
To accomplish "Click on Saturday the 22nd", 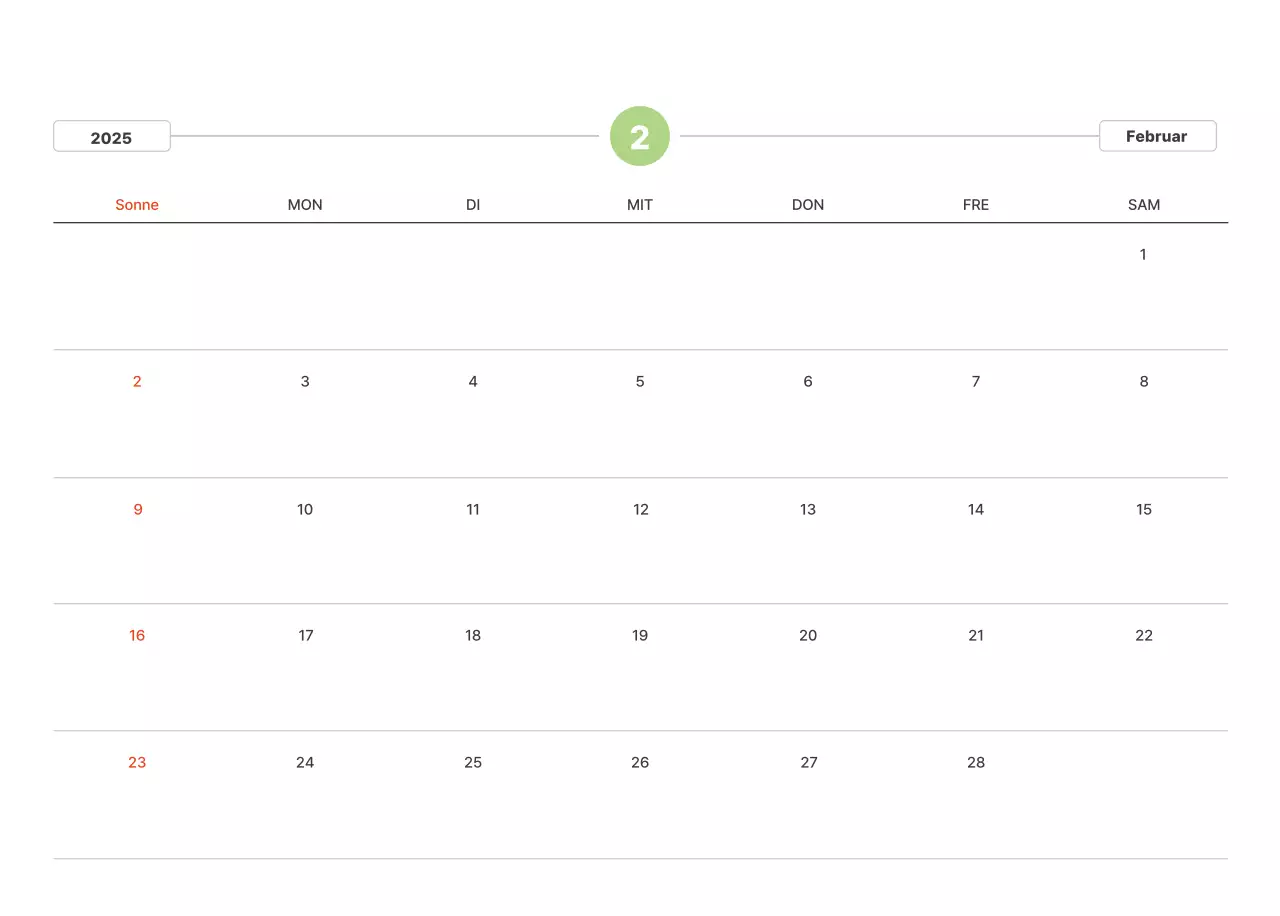I will click(1144, 635).
